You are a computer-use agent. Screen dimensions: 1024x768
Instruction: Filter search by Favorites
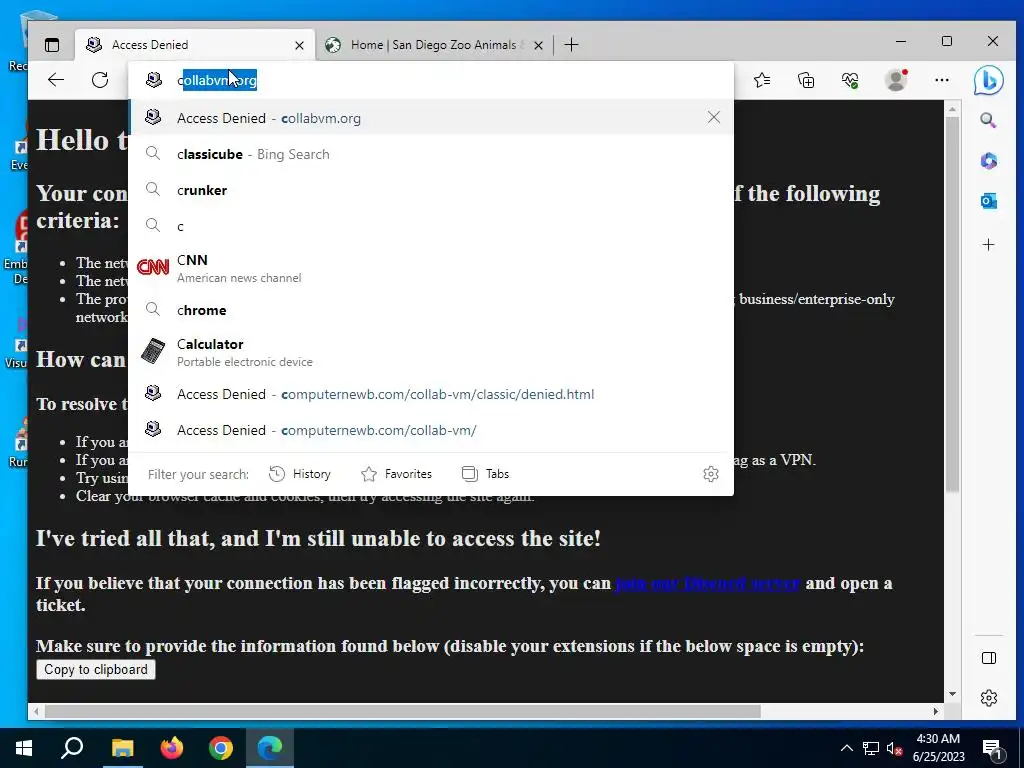pyautogui.click(x=396, y=474)
